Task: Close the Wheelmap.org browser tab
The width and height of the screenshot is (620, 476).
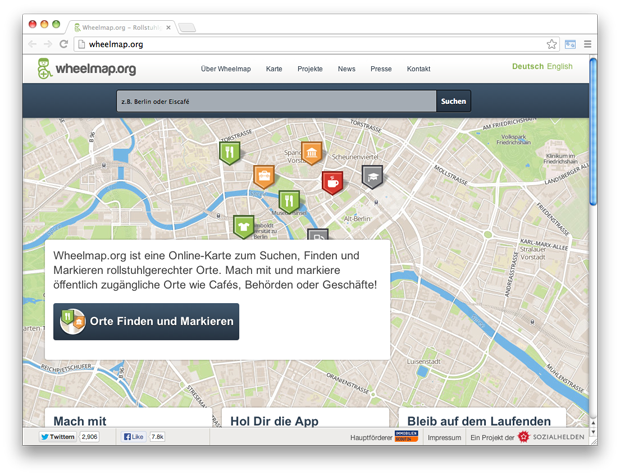Action: tap(168, 27)
